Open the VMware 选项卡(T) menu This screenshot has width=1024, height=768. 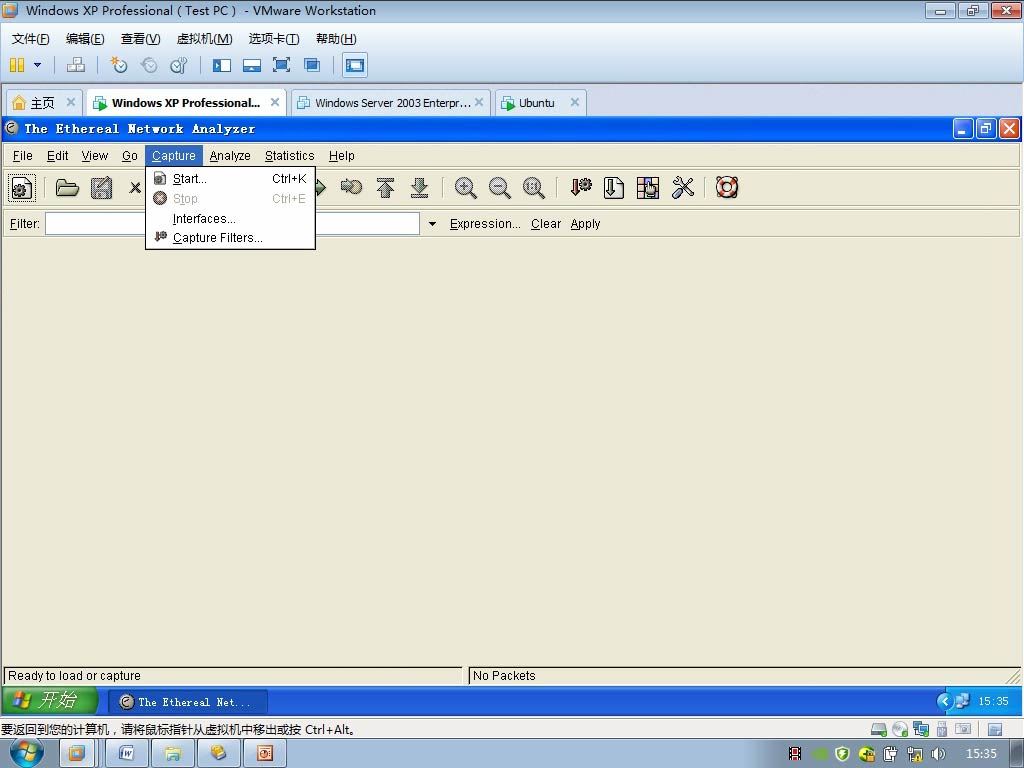click(274, 39)
